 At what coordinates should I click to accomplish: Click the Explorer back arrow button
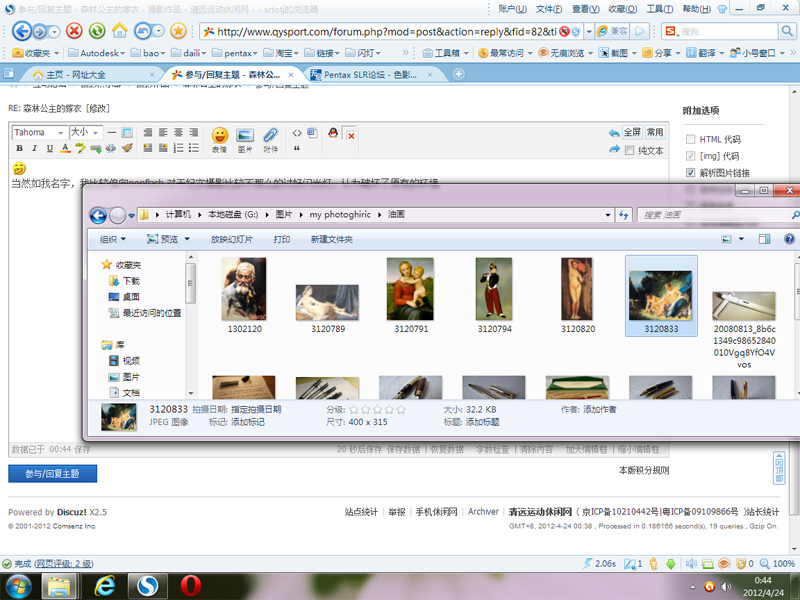coord(98,215)
